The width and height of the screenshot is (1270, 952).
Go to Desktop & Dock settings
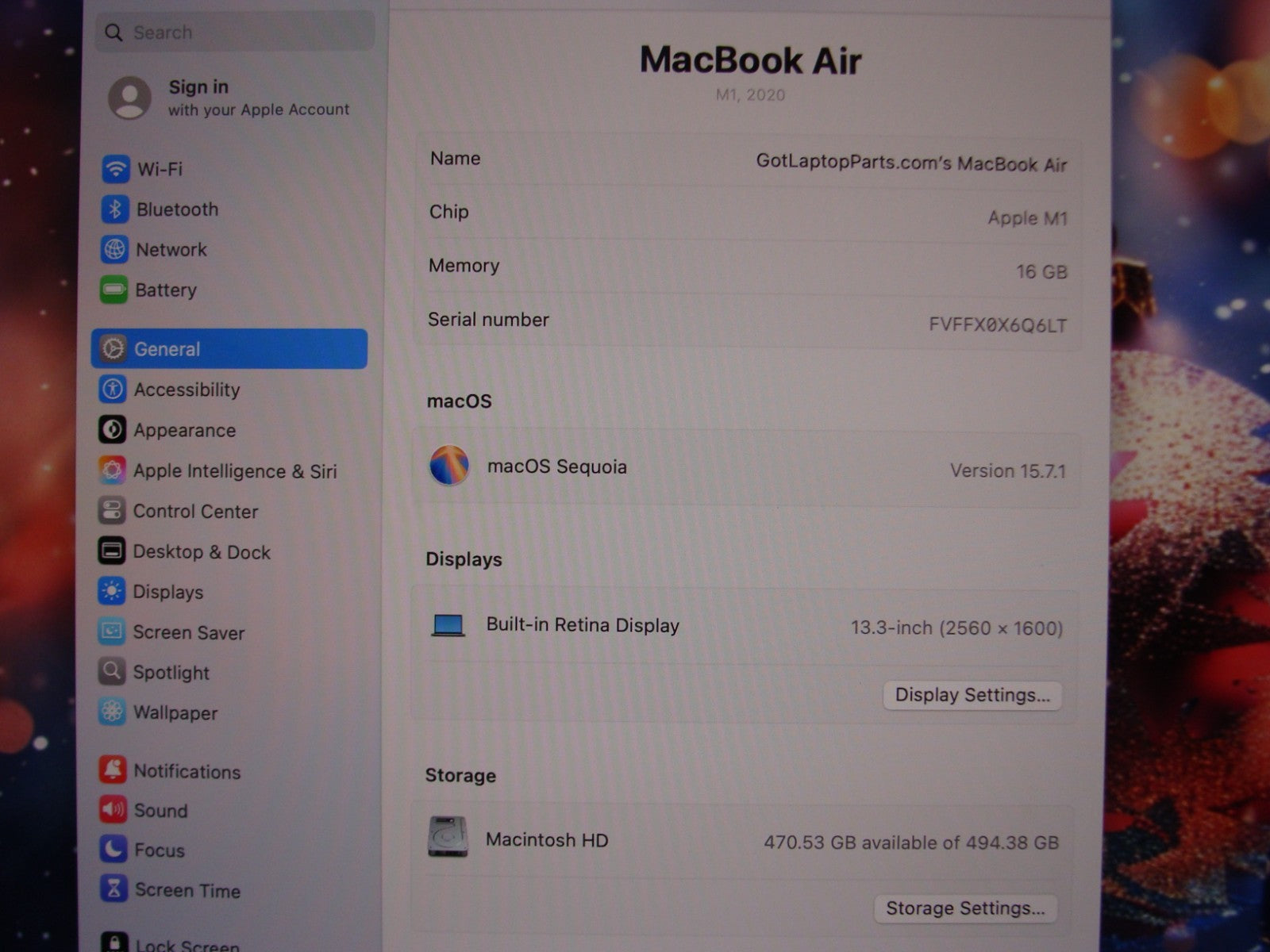pyautogui.click(x=201, y=551)
